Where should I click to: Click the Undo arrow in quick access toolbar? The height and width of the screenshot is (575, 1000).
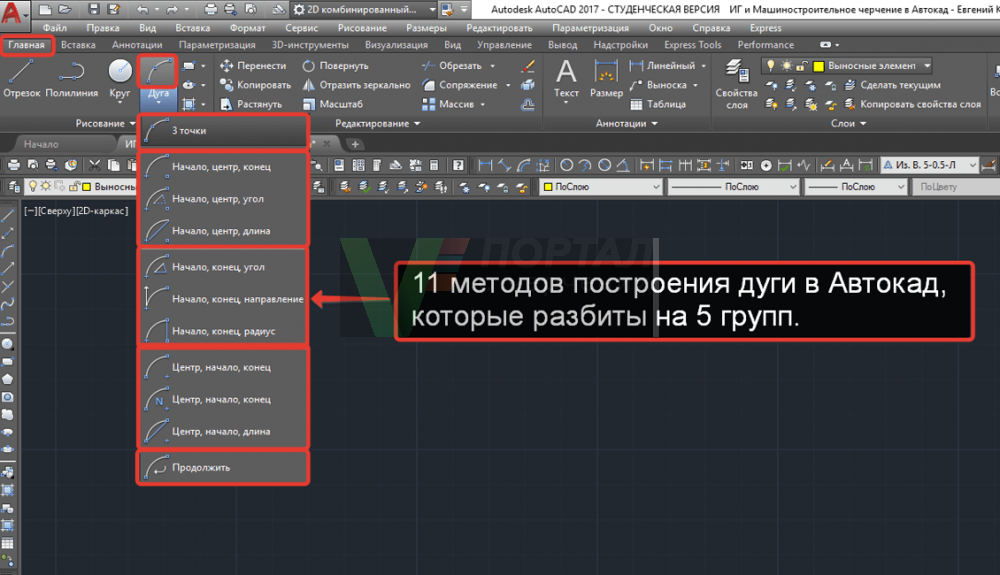[x=142, y=10]
